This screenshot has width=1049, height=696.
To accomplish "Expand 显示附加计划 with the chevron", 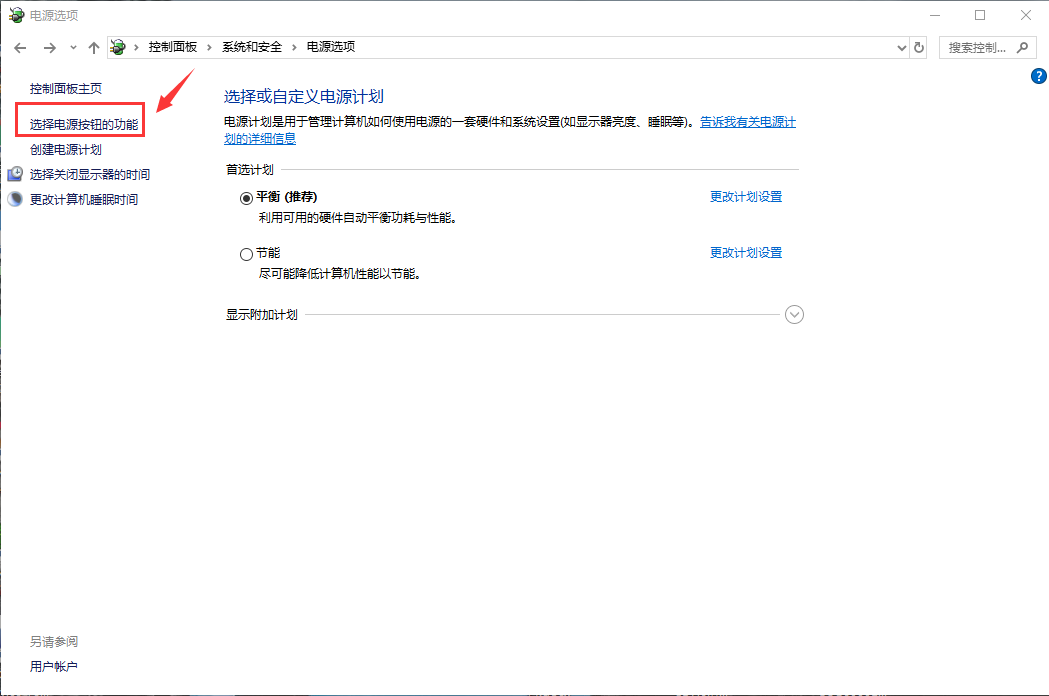I will coord(794,315).
